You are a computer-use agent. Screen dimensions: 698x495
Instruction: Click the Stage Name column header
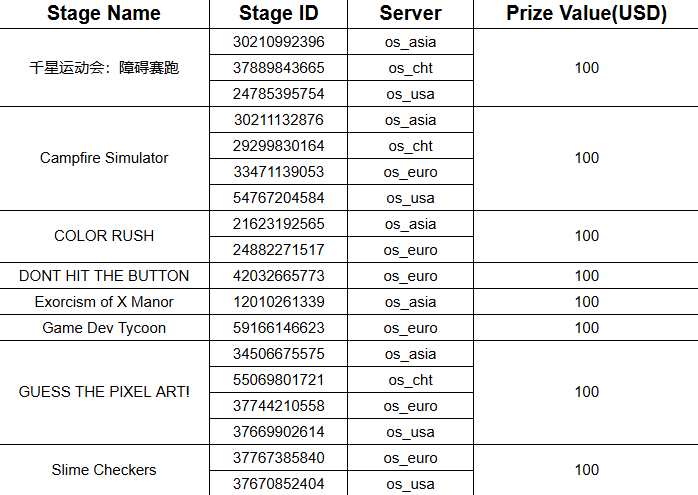coord(104,13)
